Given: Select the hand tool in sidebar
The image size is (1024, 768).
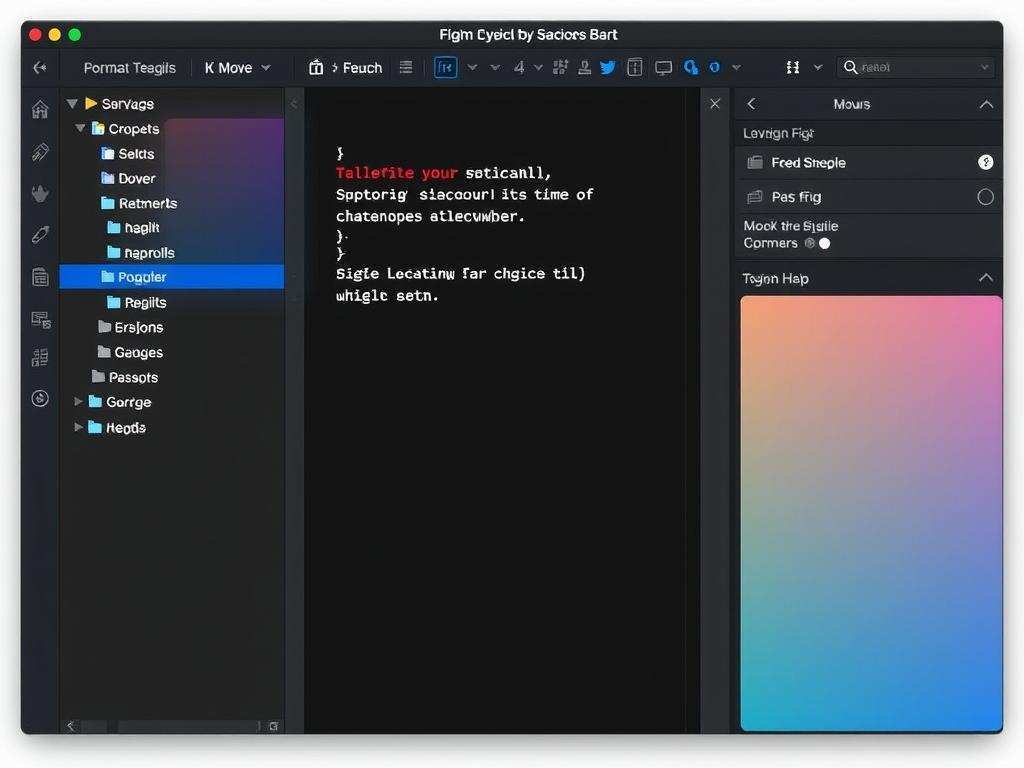Looking at the screenshot, I should (x=40, y=193).
